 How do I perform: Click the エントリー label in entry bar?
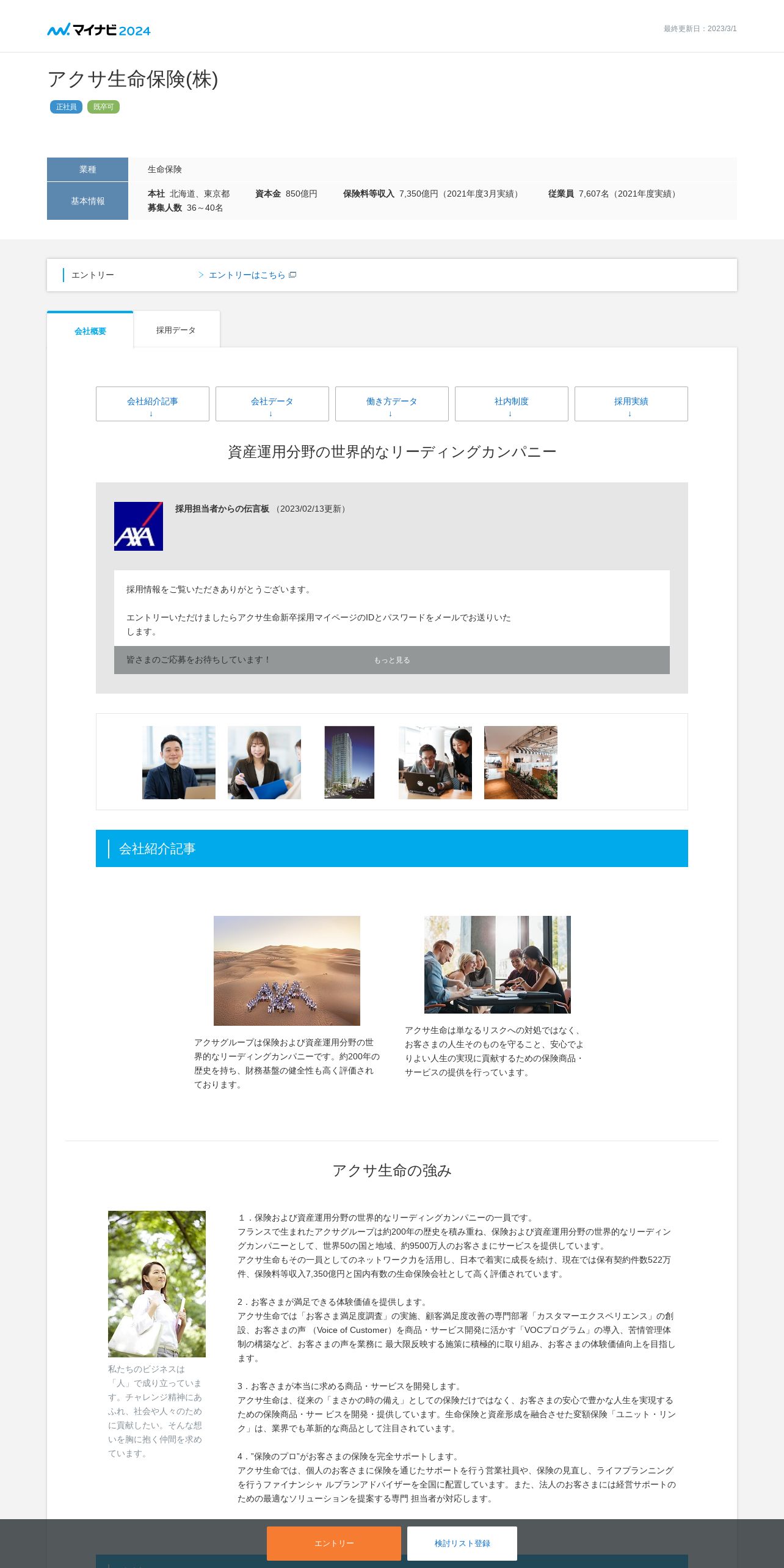(x=93, y=275)
